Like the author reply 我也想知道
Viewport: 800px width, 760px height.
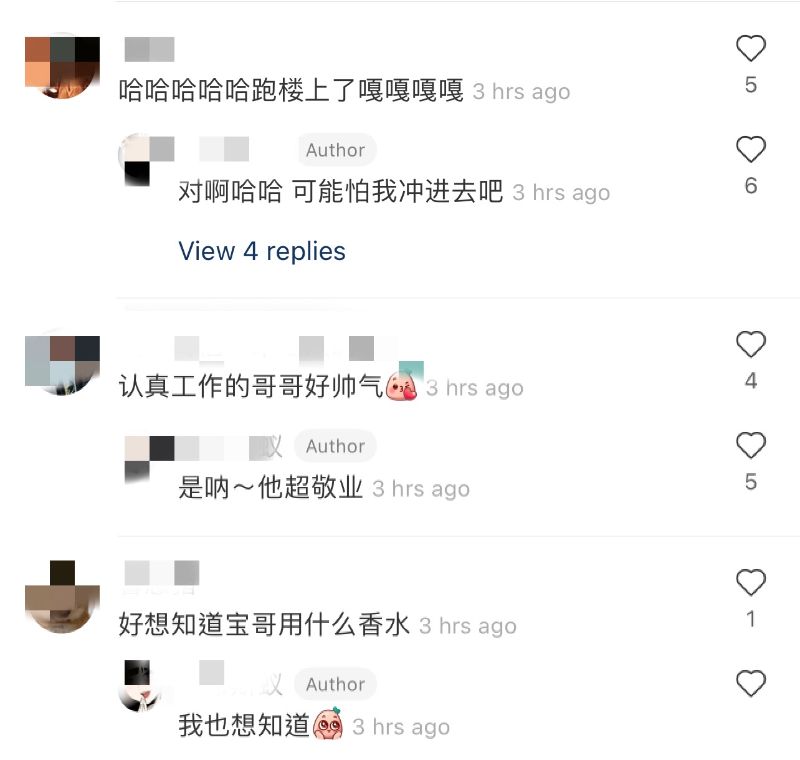[751, 683]
